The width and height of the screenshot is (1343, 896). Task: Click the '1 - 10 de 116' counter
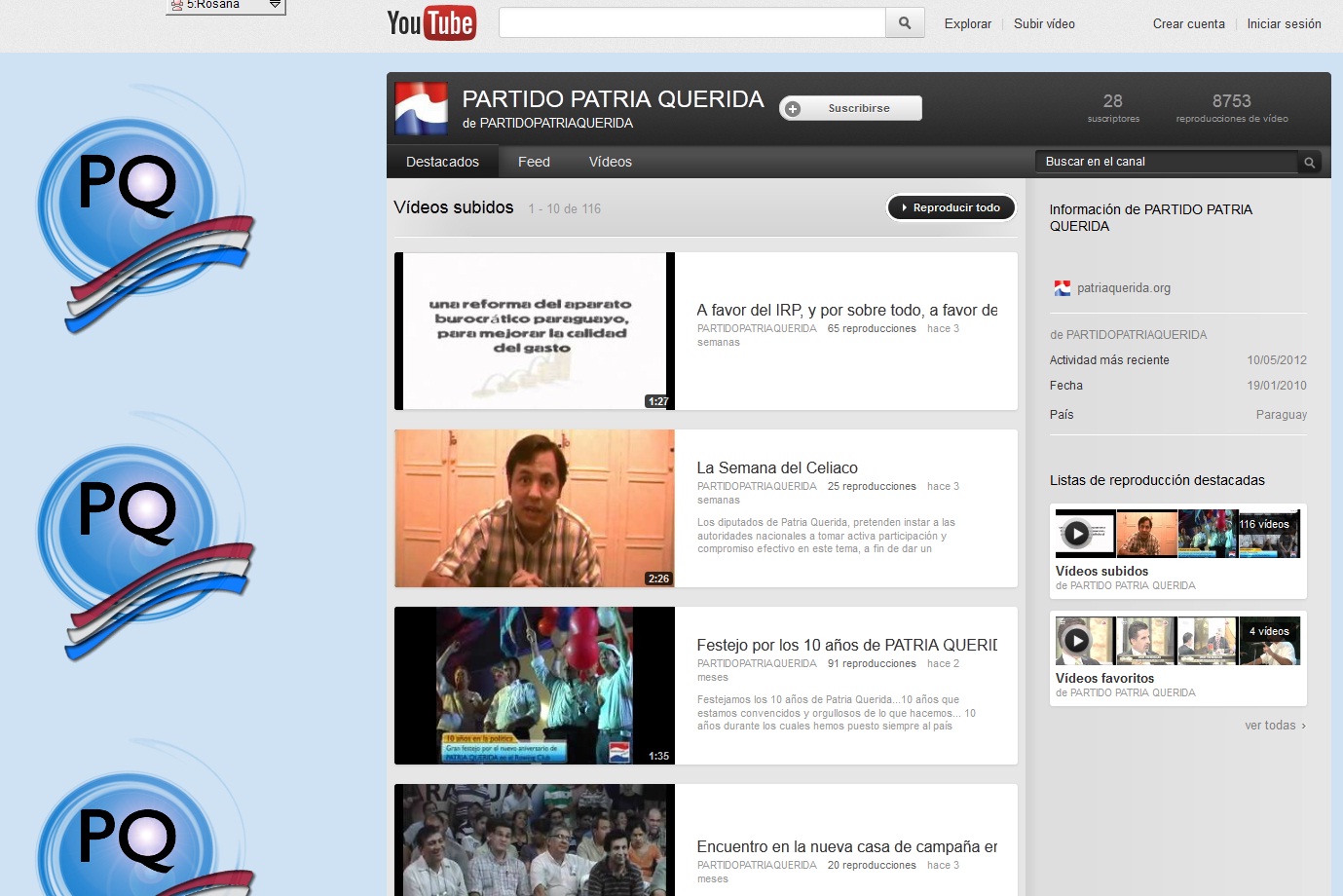[565, 209]
